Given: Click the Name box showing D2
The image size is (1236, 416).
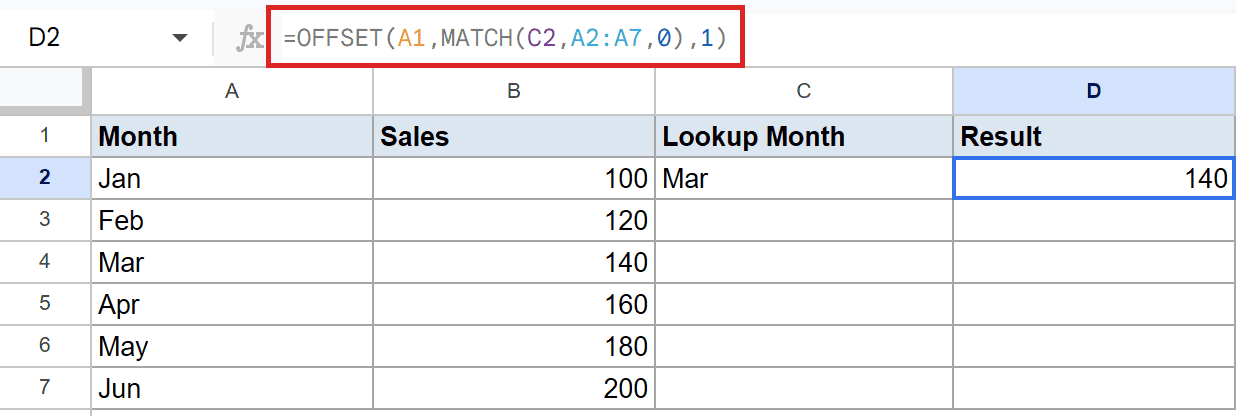Looking at the screenshot, I should point(106,38).
